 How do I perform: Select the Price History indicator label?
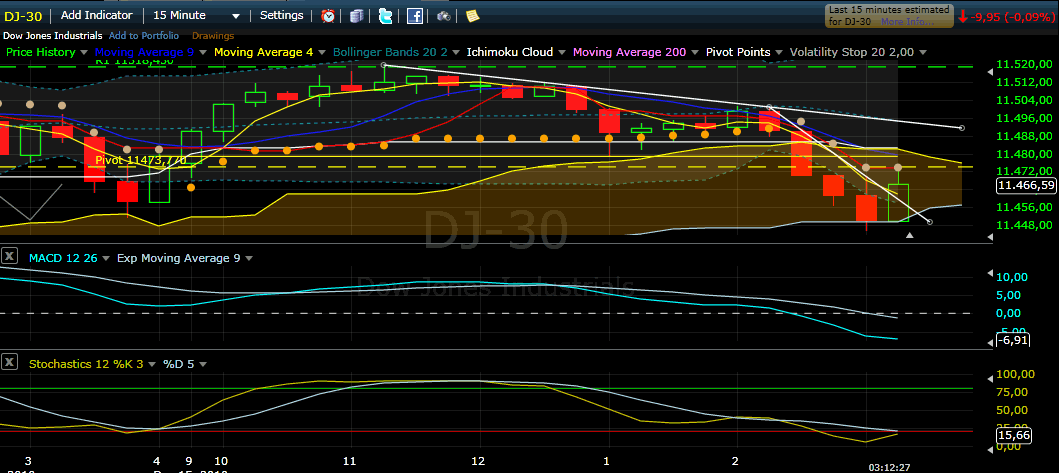coord(41,52)
